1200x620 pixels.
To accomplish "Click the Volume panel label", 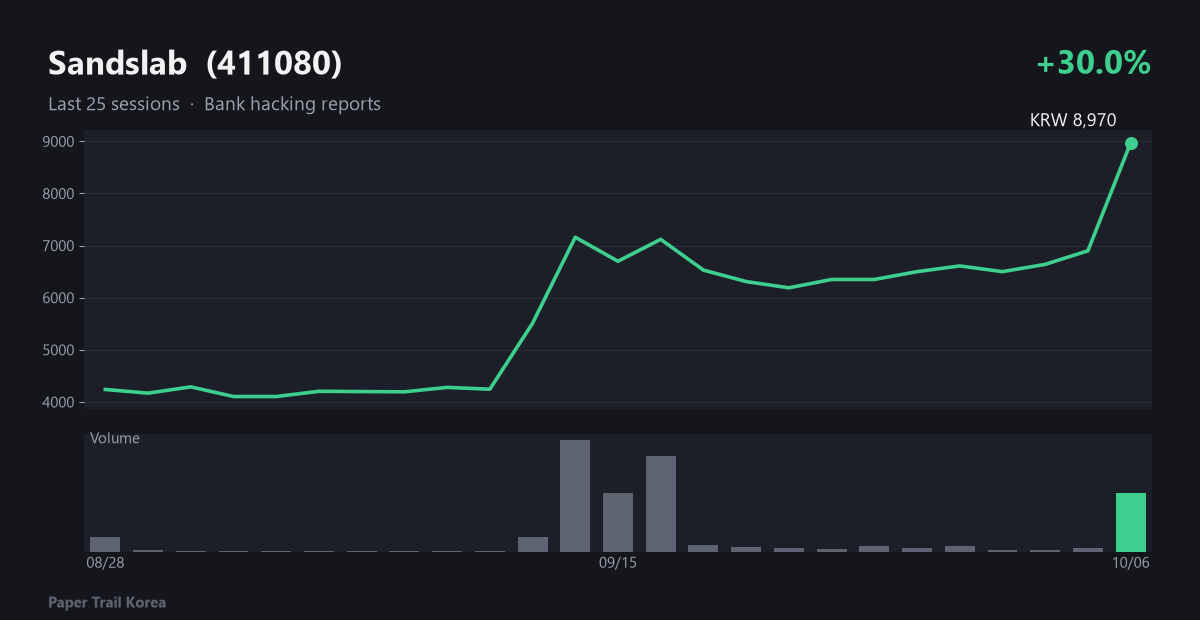I will coord(115,438).
